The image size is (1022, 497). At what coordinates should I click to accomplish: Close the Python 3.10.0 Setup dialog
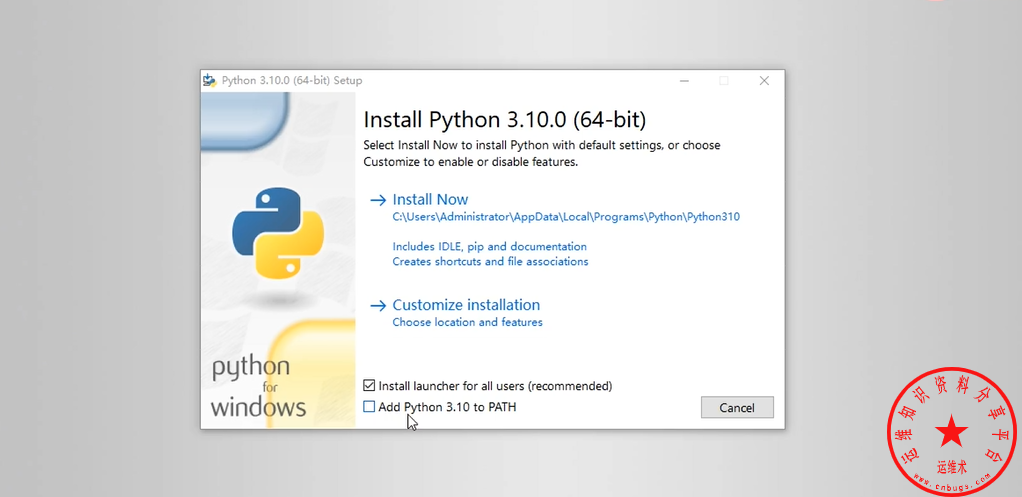tap(764, 81)
